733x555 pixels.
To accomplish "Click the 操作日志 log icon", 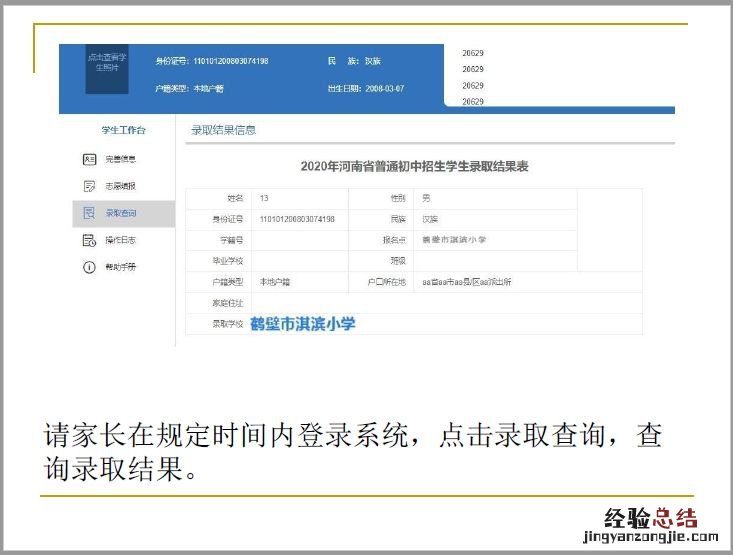I will point(89,240).
